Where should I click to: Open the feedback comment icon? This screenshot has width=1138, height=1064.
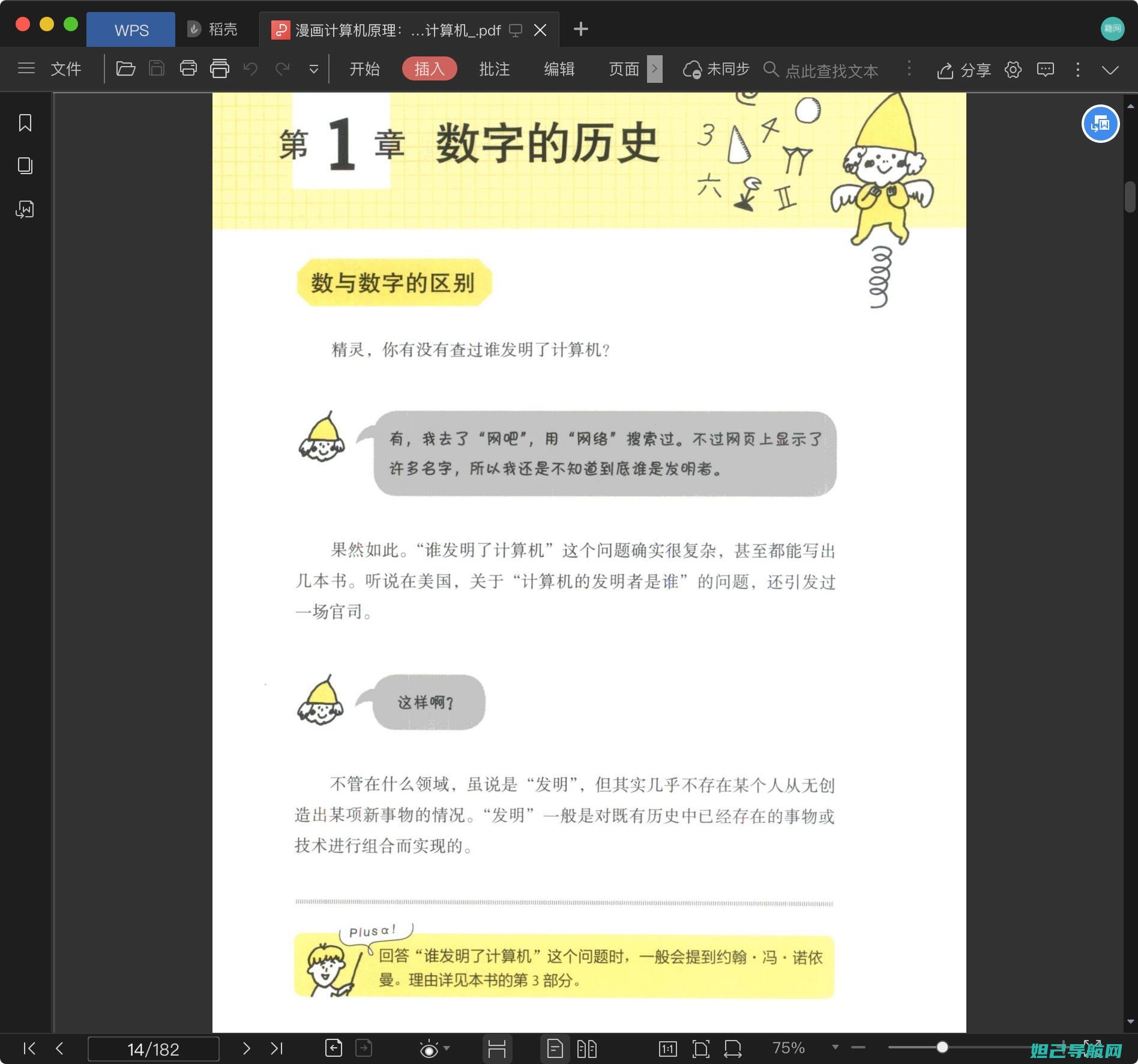1046,70
